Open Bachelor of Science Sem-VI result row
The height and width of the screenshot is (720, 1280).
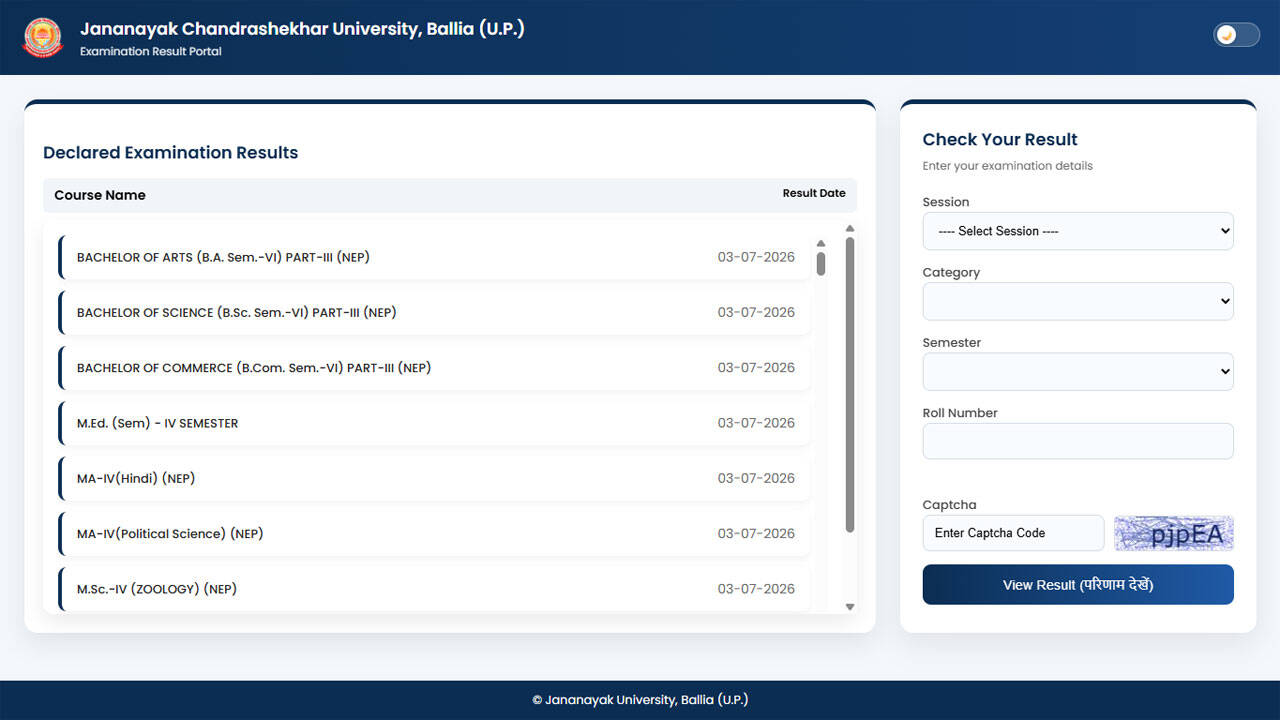pos(434,312)
